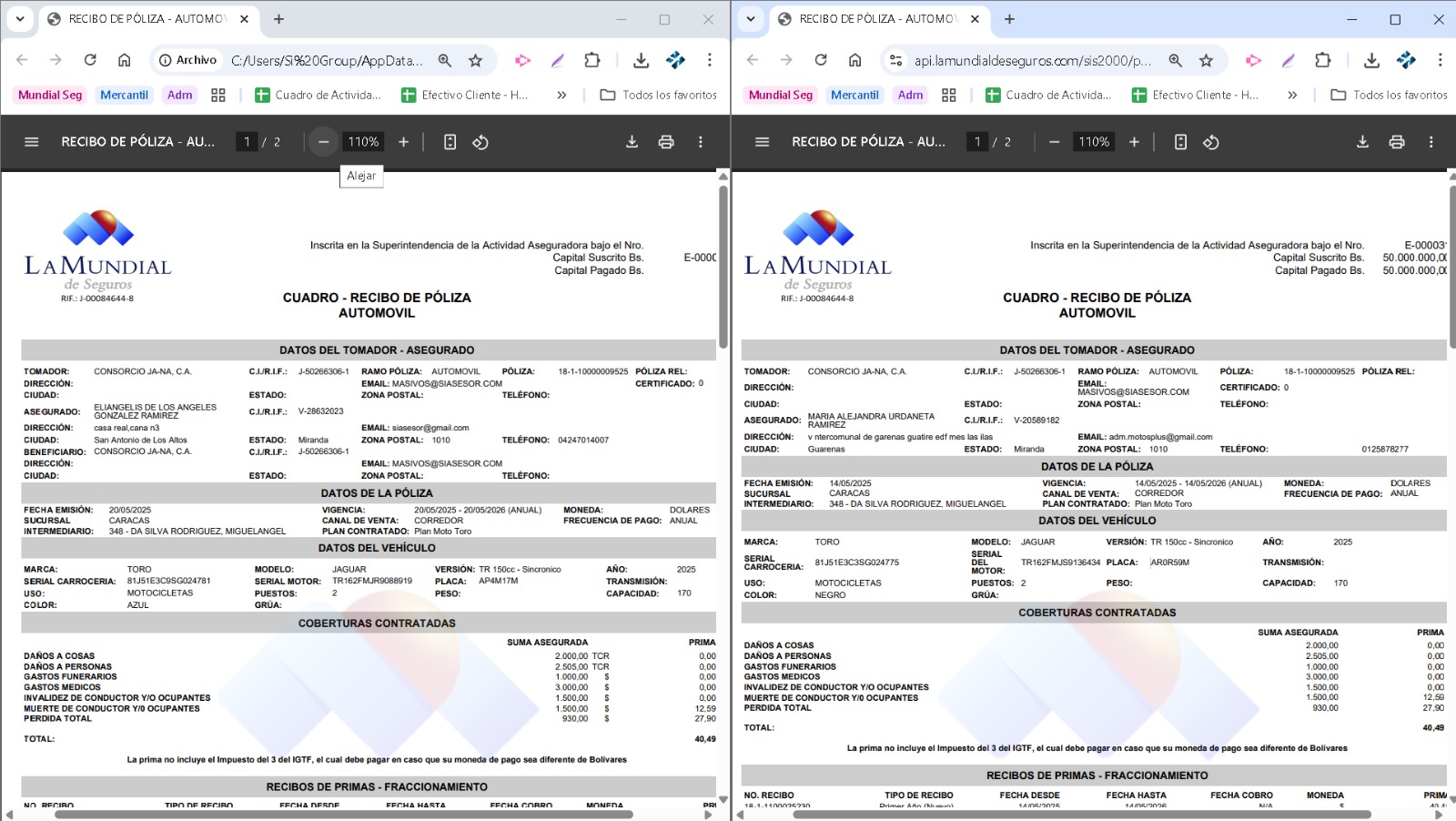1456x821 pixels.
Task: Open more actions menu in right PDF toolbar
Action: [1431, 142]
